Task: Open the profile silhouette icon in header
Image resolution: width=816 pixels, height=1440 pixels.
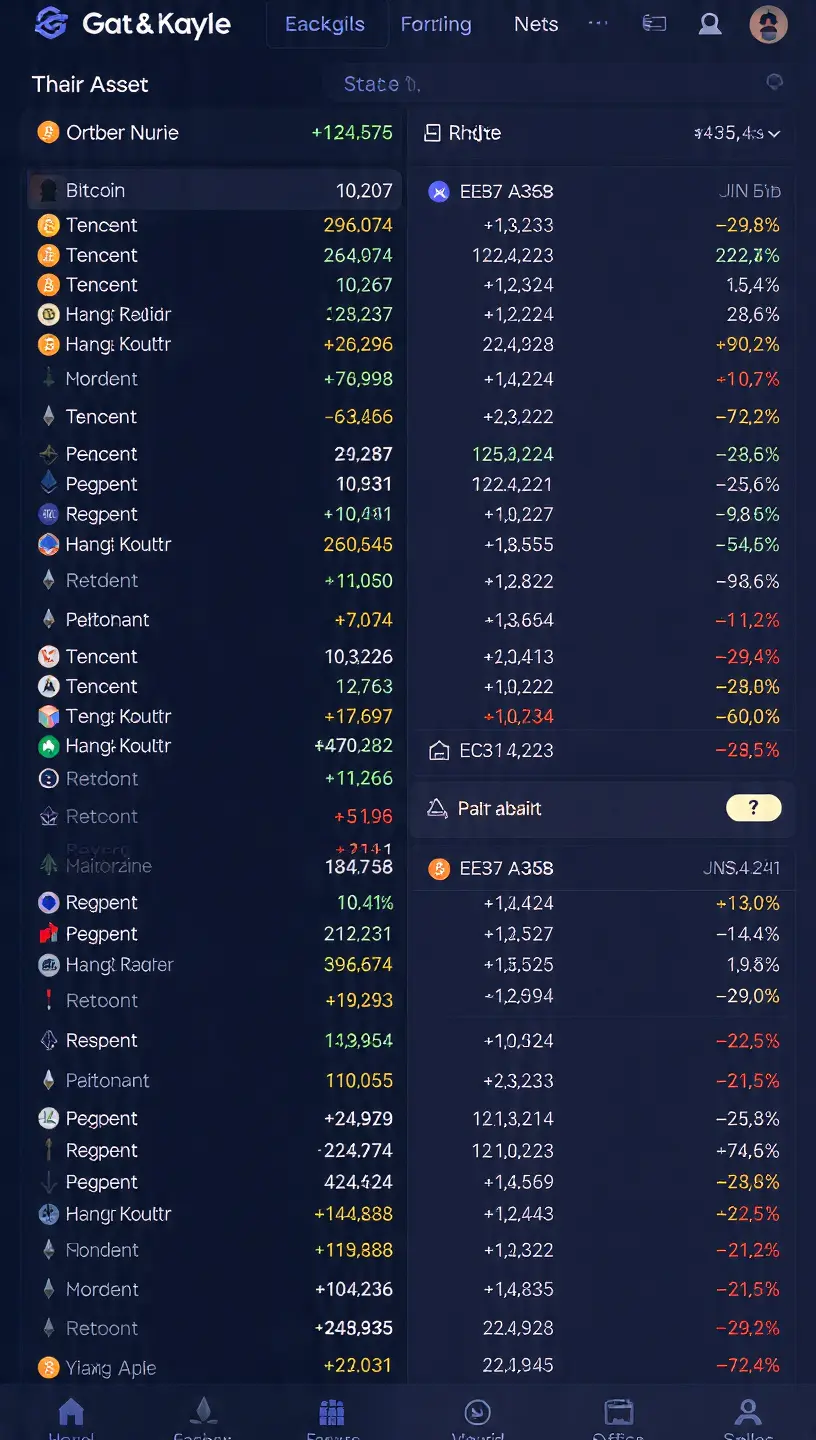Action: [x=710, y=24]
